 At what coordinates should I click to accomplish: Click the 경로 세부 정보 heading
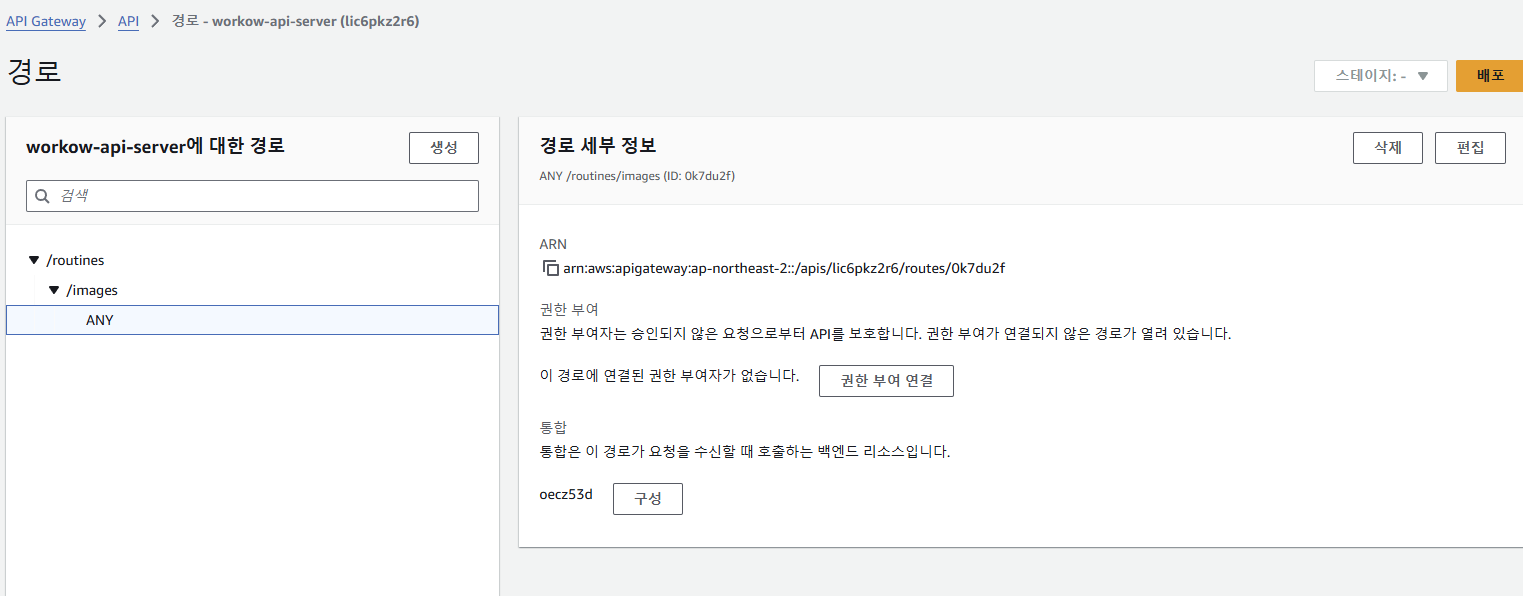(x=598, y=146)
